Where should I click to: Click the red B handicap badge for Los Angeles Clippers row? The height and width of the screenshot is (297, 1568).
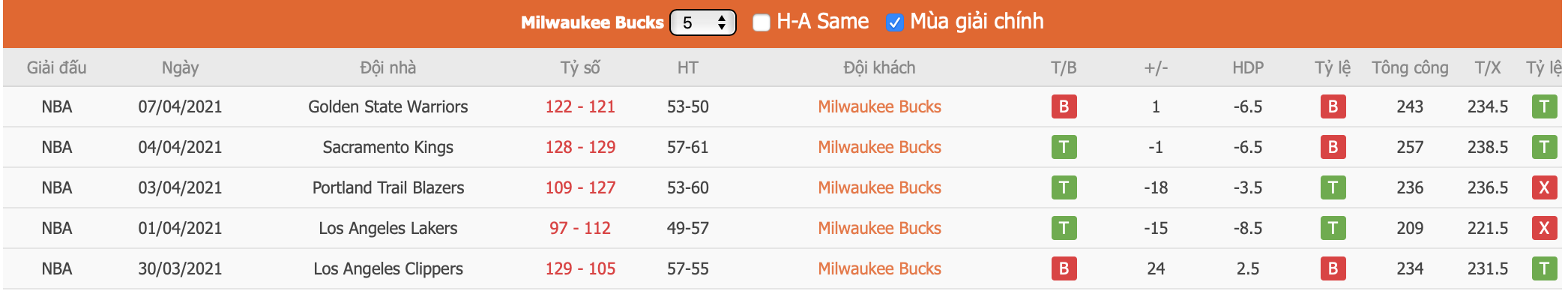tap(1333, 268)
